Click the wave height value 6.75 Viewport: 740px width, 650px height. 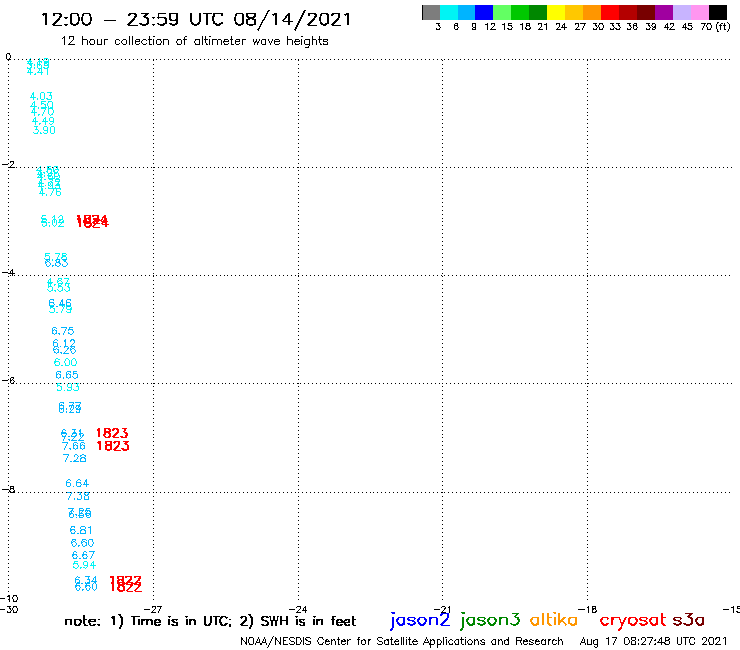(63, 331)
